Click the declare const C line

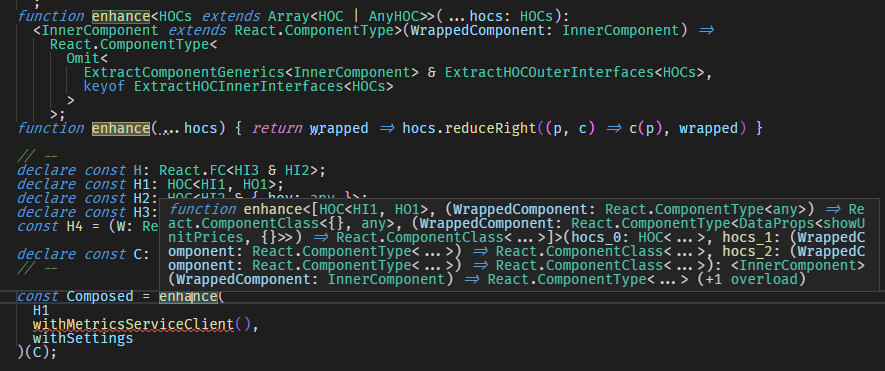pos(83,254)
